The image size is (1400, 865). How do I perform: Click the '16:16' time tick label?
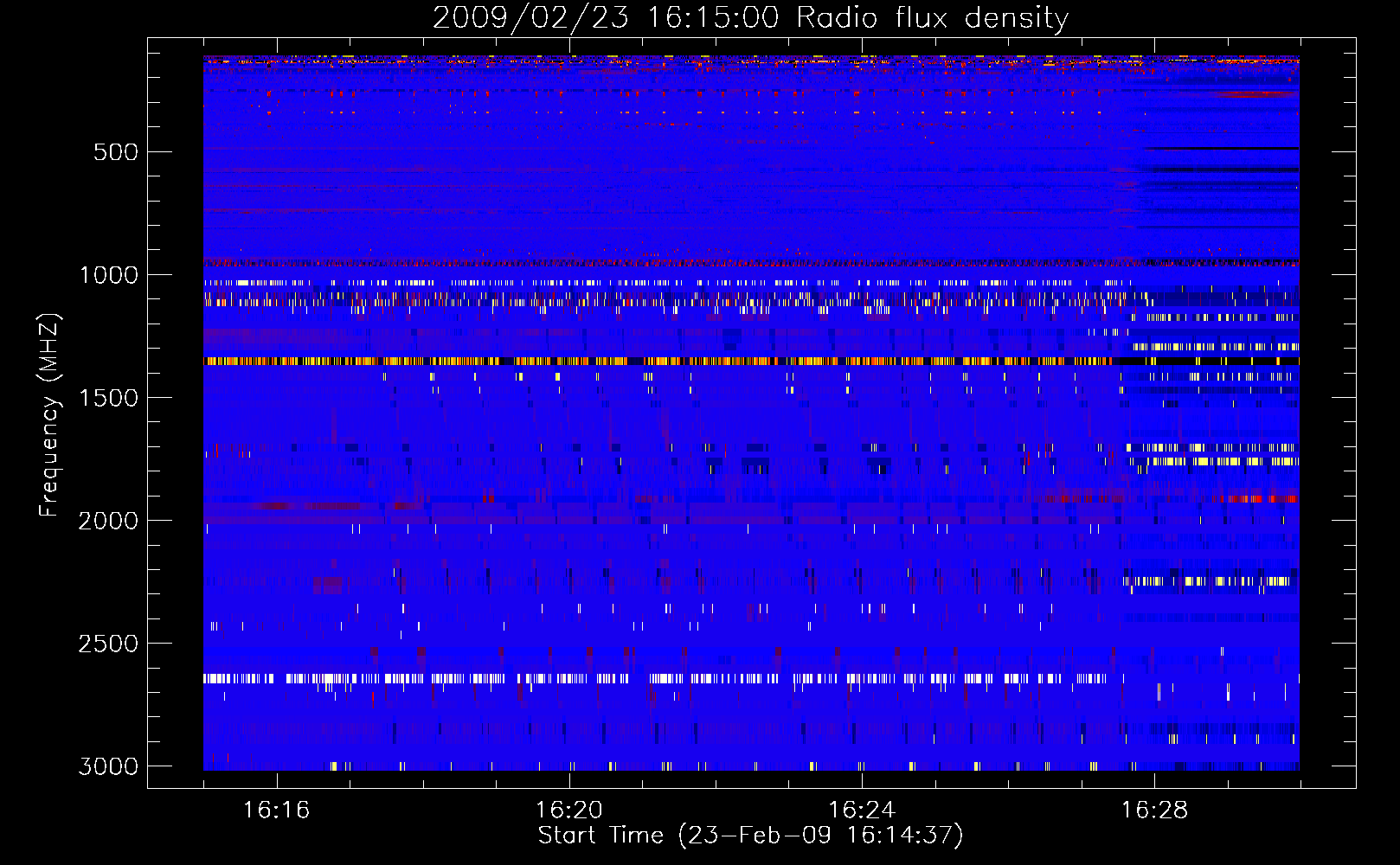[x=276, y=810]
